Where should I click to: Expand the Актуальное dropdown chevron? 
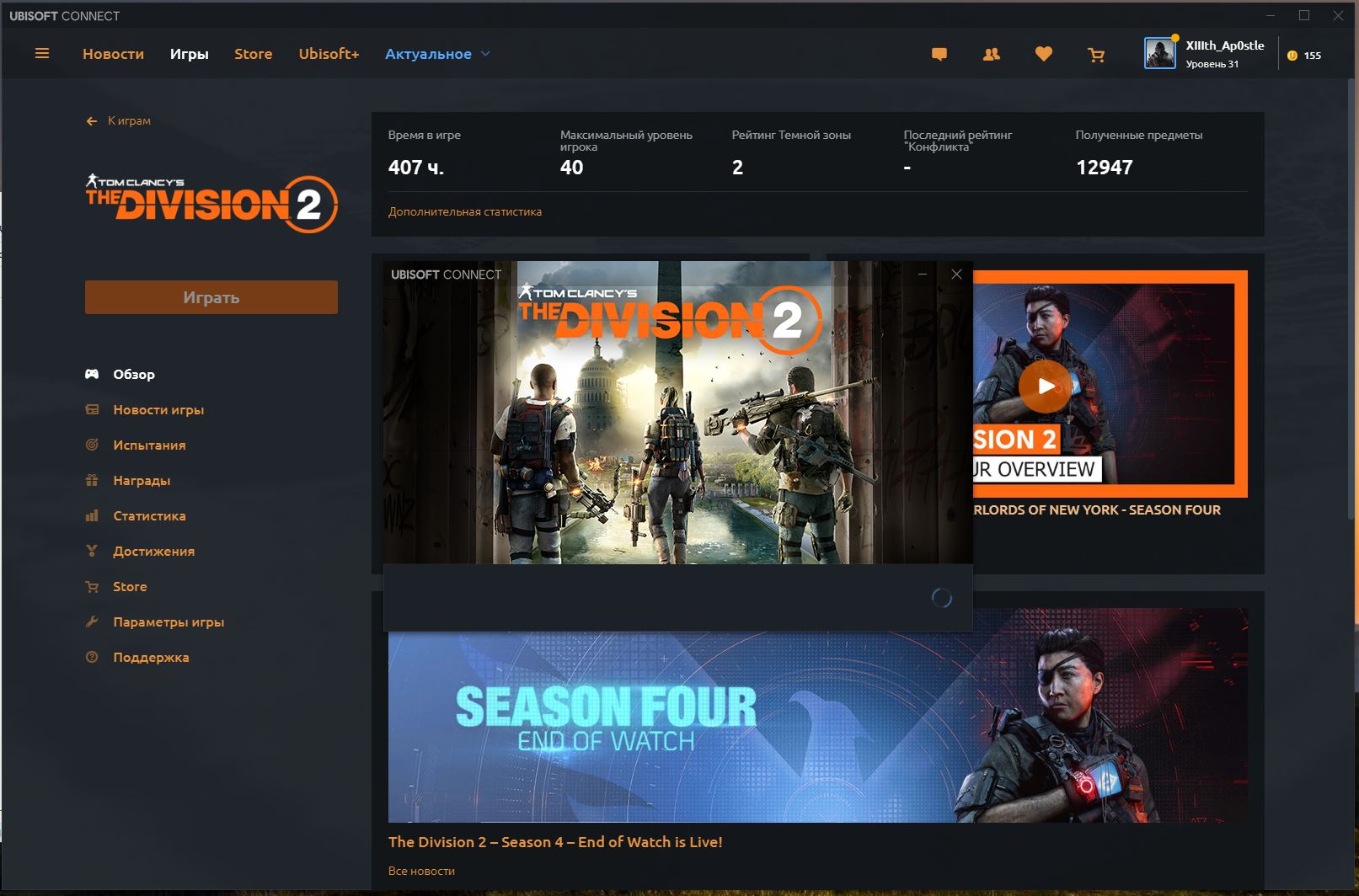(x=485, y=54)
